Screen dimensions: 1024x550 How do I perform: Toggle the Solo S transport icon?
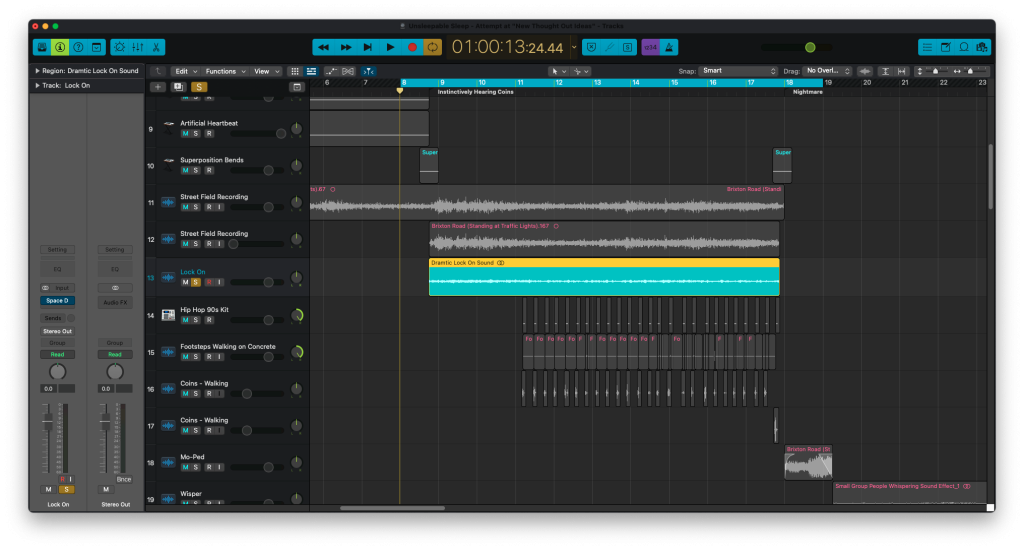(x=628, y=47)
